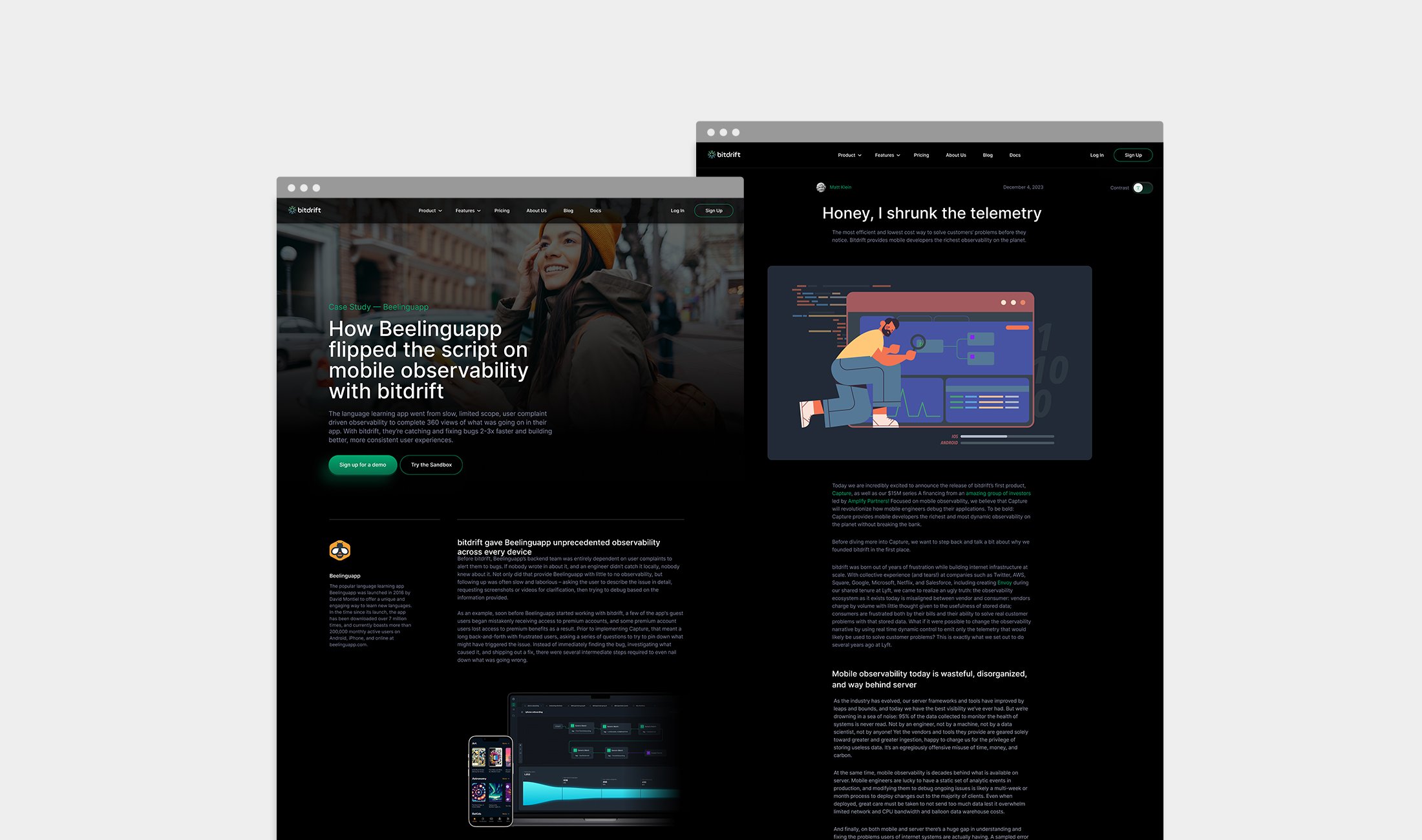Click the bitdrift logo in the case study window
This screenshot has width=1422, height=840.
pos(304,210)
